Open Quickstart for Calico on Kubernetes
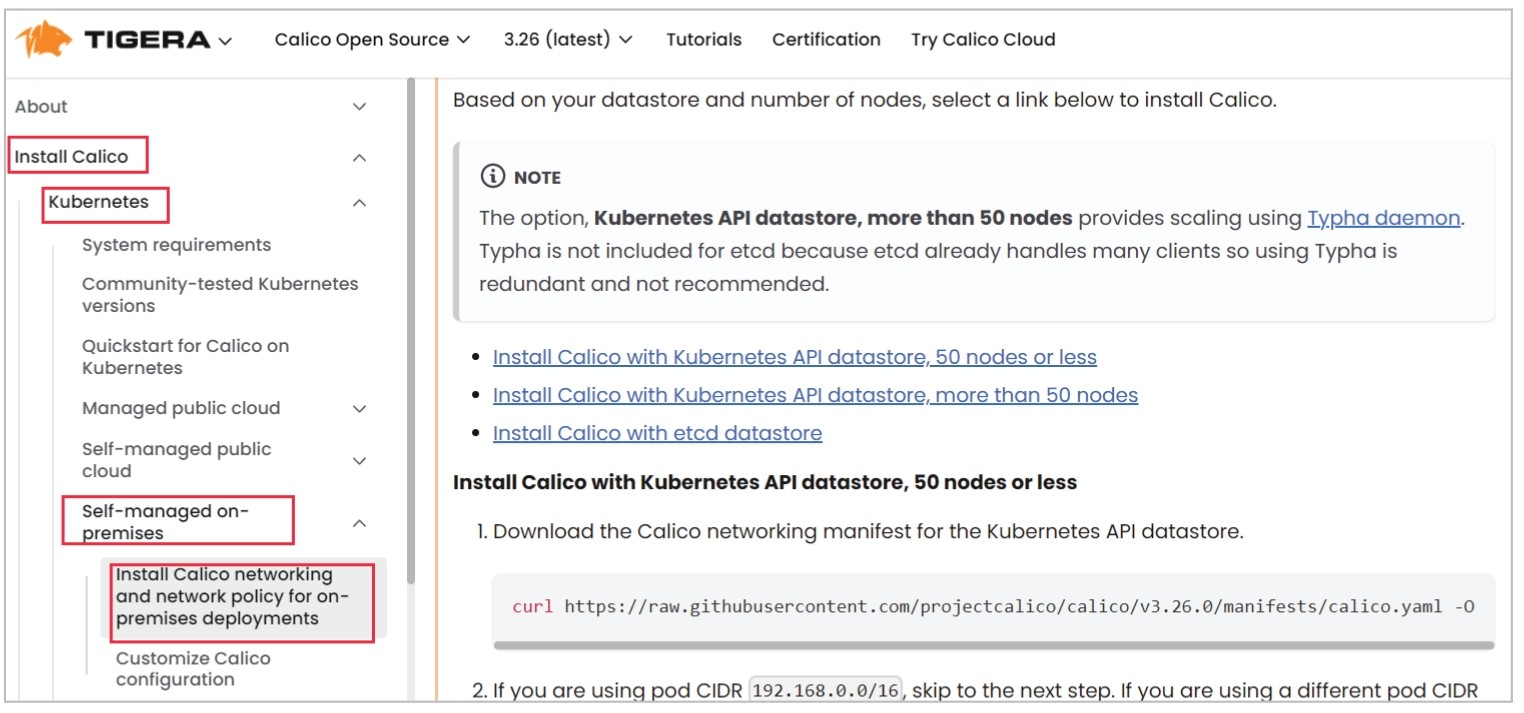The height and width of the screenshot is (713, 1524). point(185,357)
